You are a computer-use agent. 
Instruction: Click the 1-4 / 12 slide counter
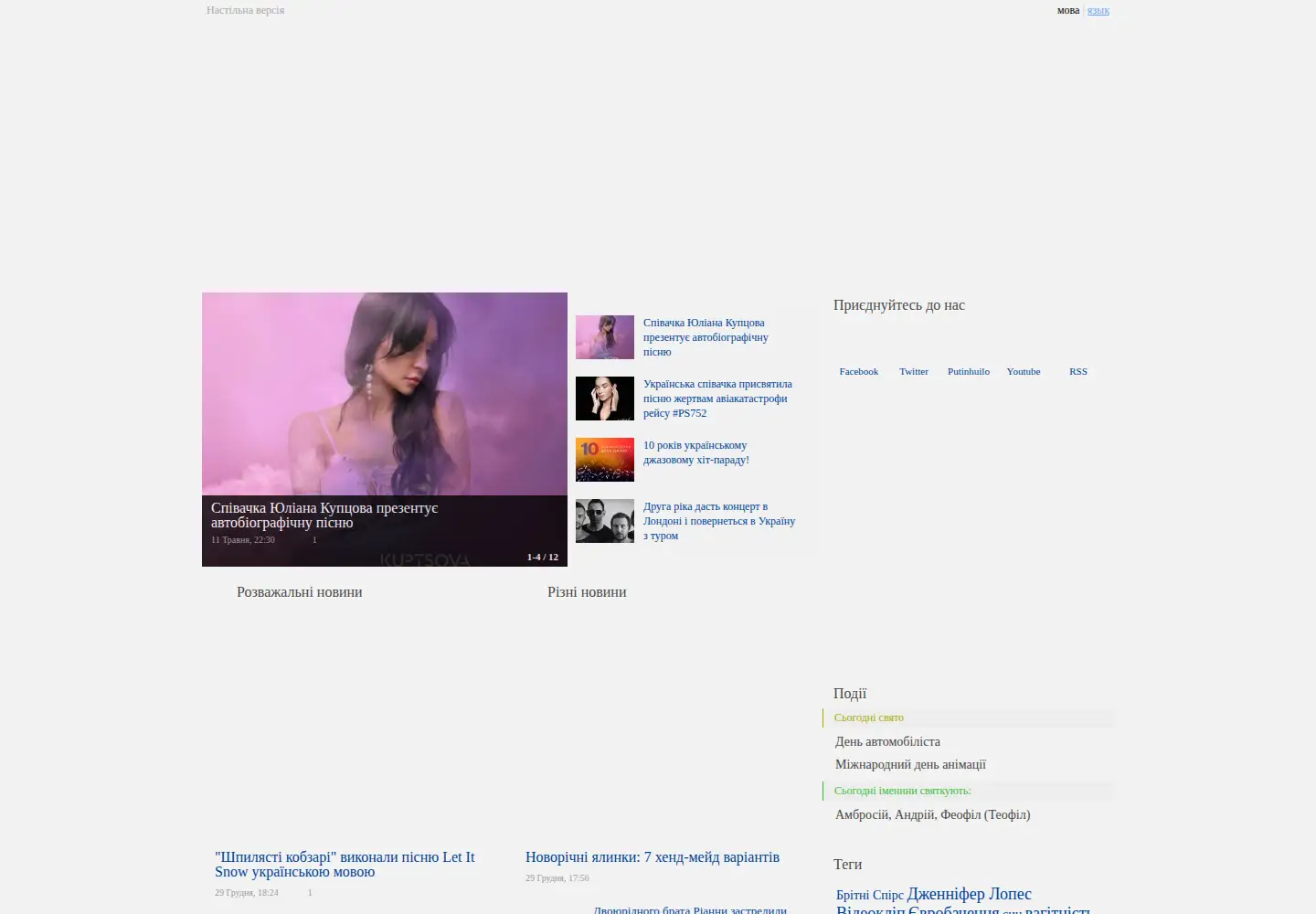tap(543, 557)
